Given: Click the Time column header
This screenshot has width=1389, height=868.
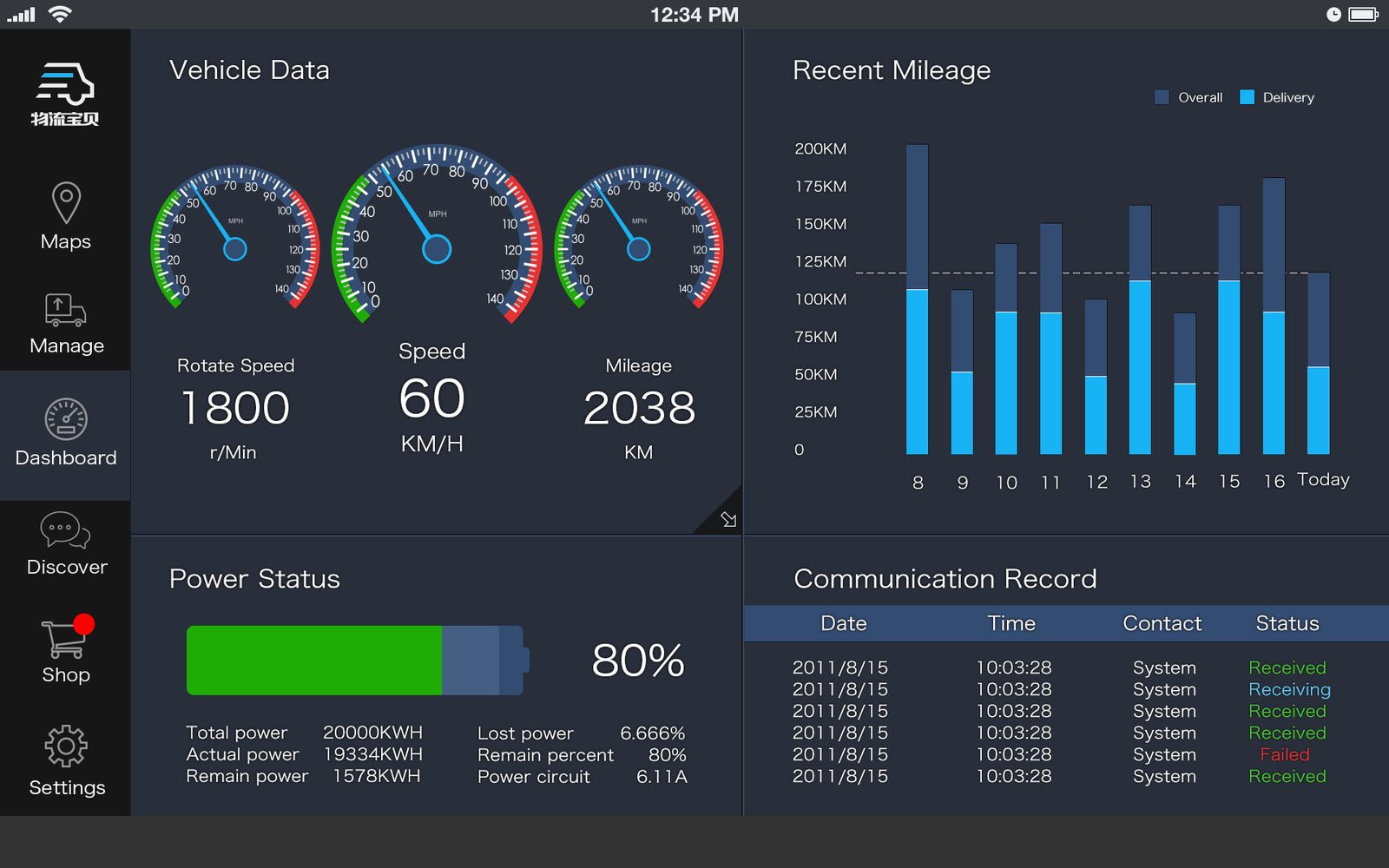Looking at the screenshot, I should (1011, 623).
